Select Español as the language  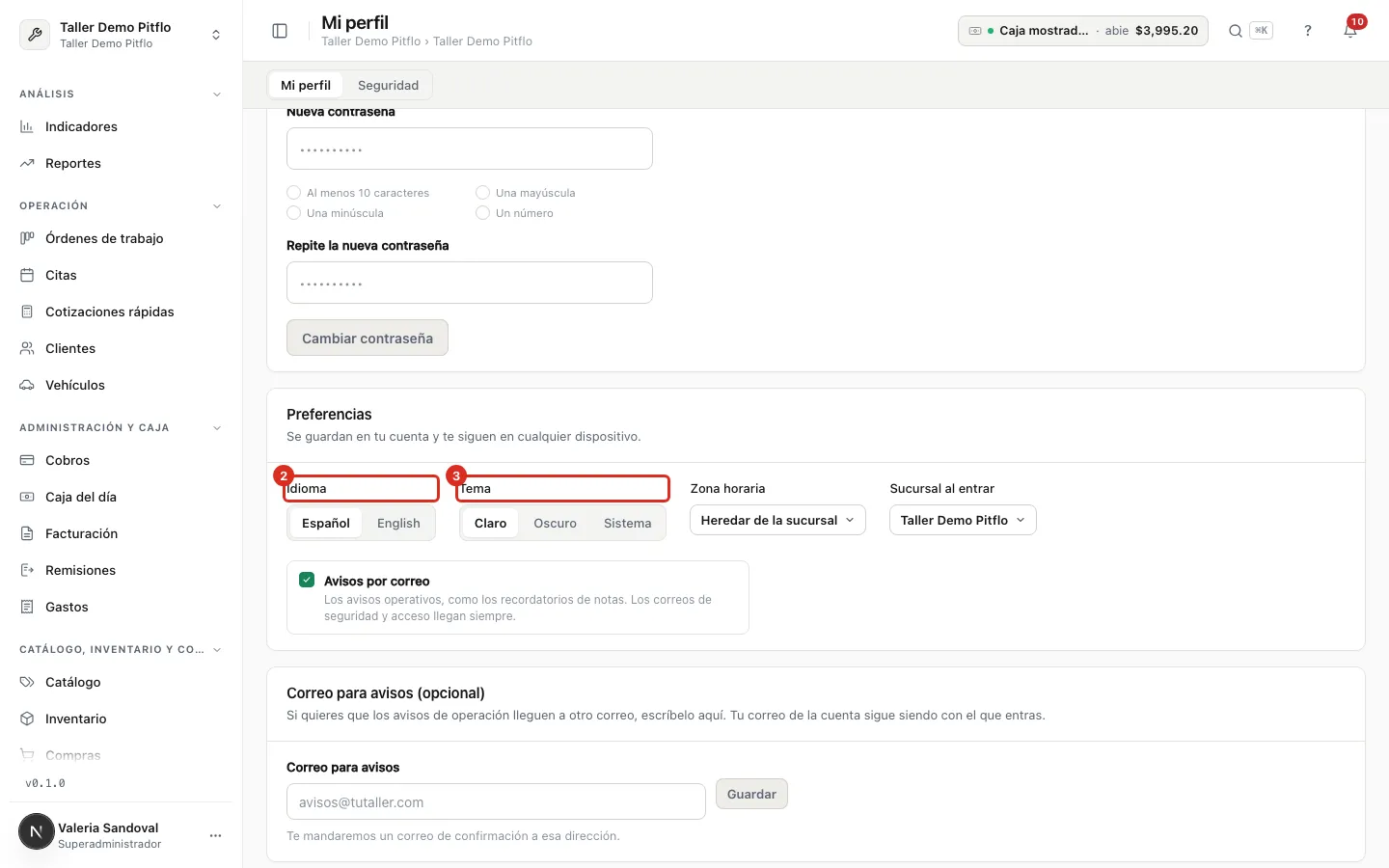pyautogui.click(x=326, y=523)
